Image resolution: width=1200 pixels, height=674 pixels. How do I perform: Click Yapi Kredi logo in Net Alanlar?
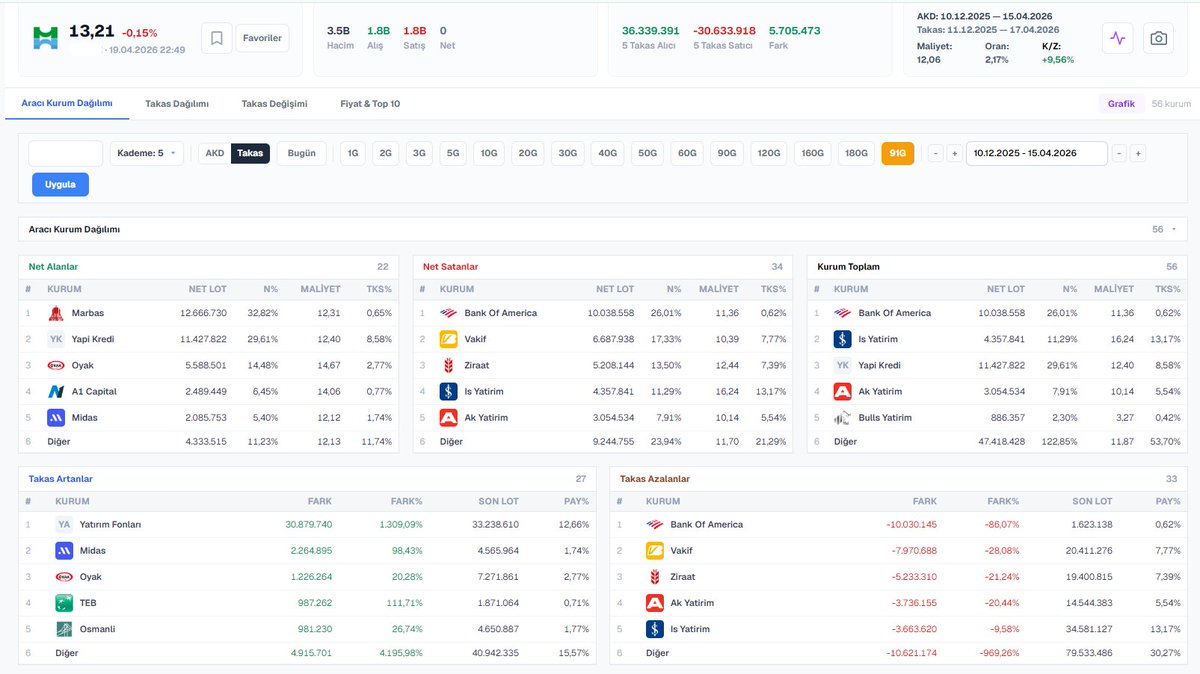(x=56, y=339)
